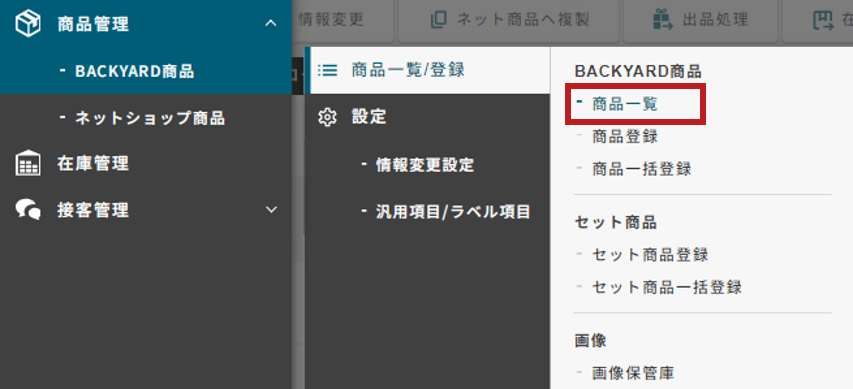Image resolution: width=853 pixels, height=389 pixels.
Task: Click the 出品処理 button
Action: tap(701, 21)
